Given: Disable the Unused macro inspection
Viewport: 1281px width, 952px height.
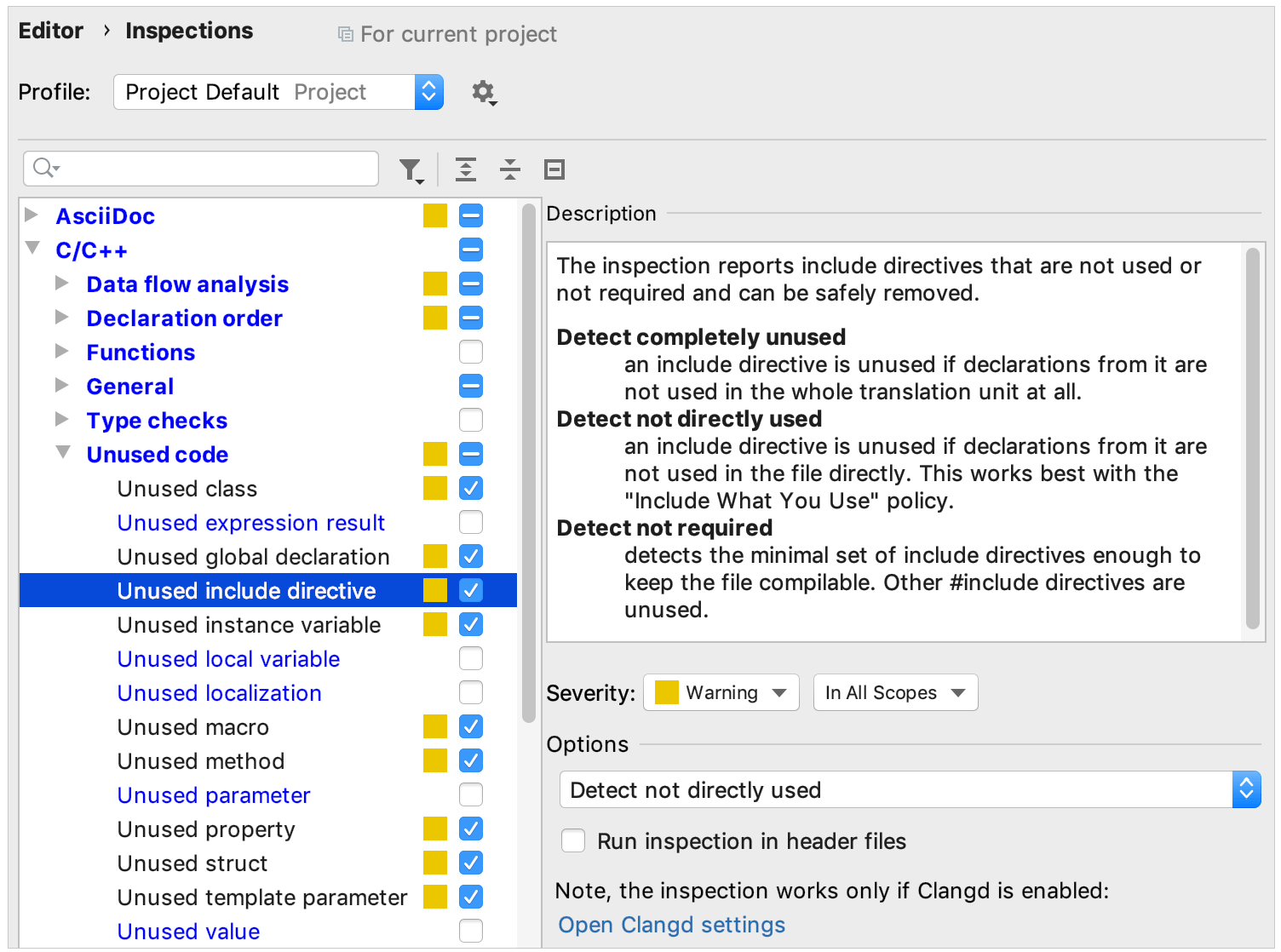Looking at the screenshot, I should [471, 726].
